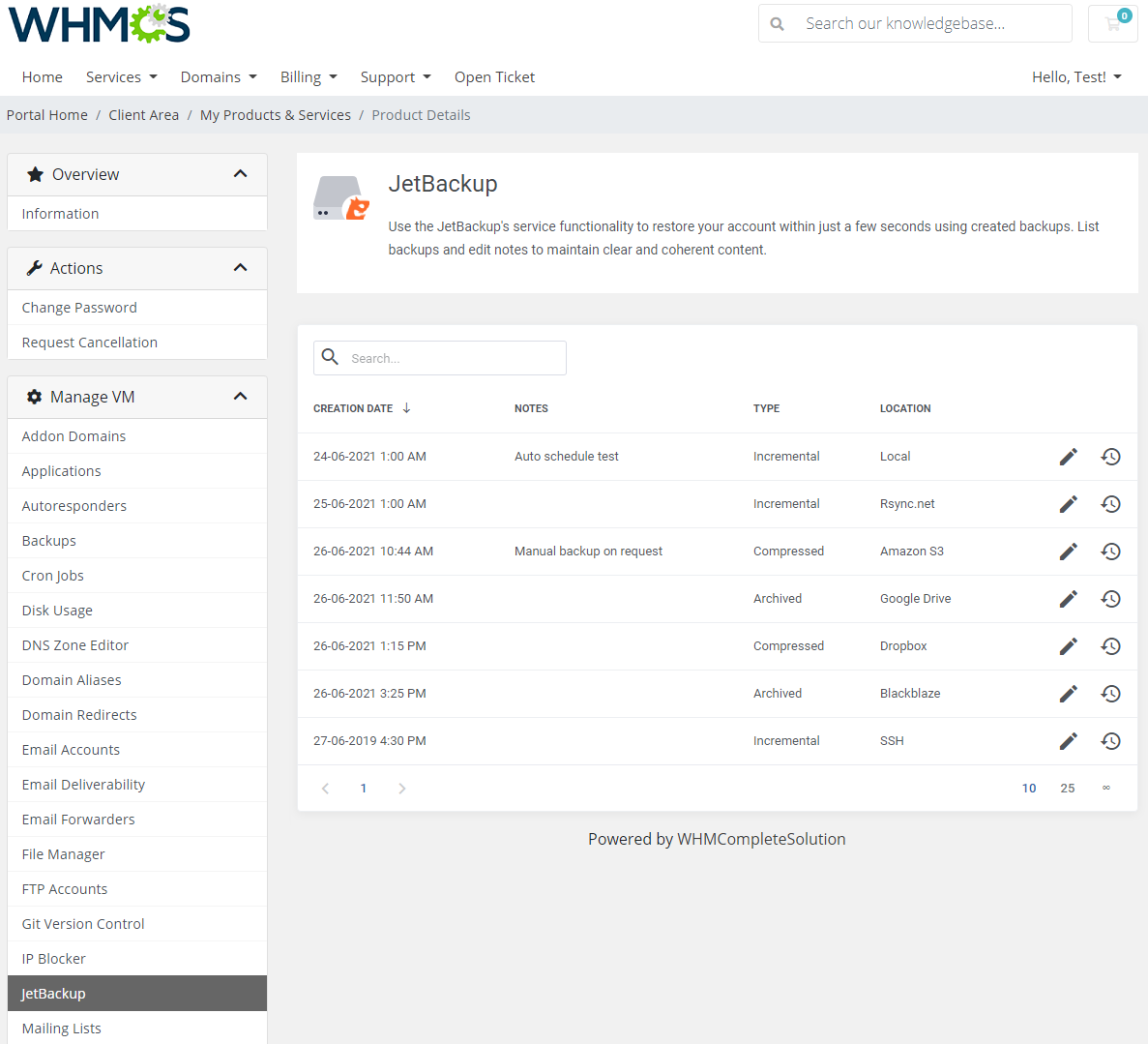Restore the backup stored on Rsync.net
This screenshot has width=1148, height=1044.
tap(1110, 503)
